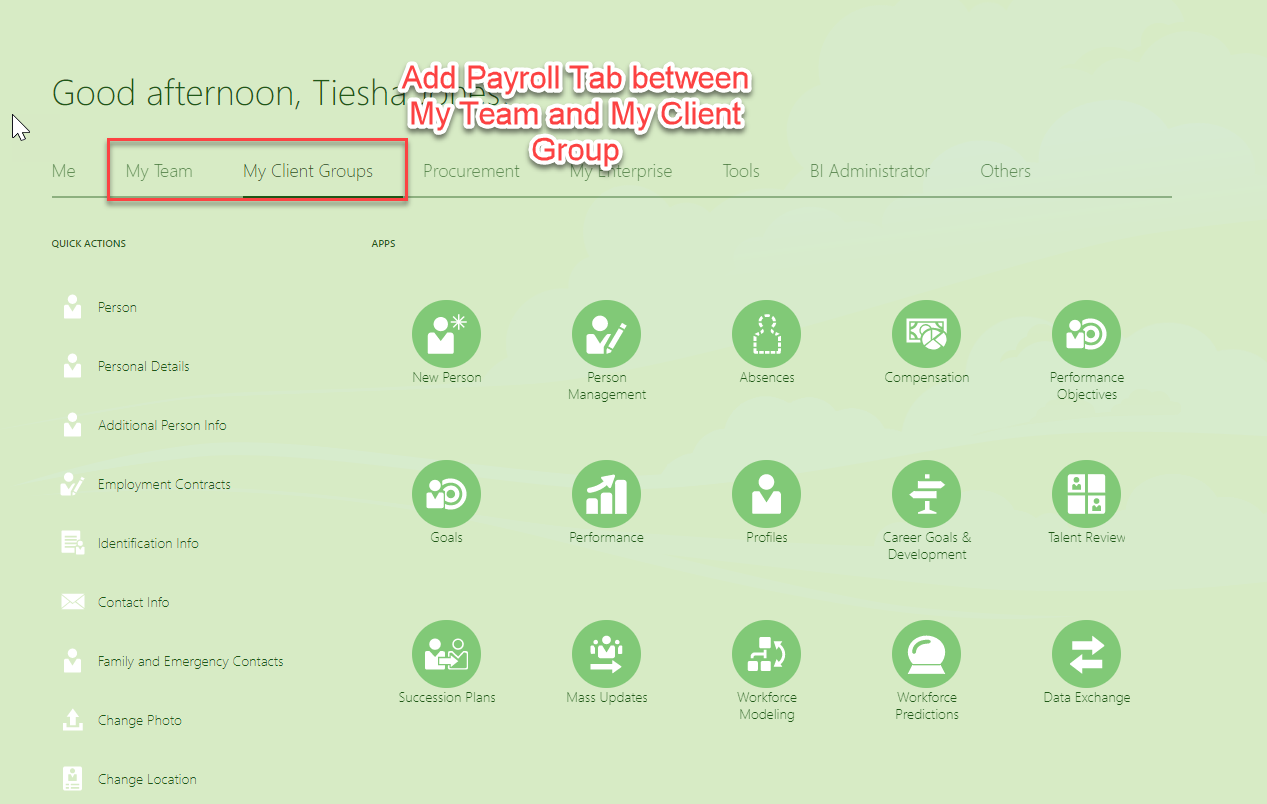Viewport: 1267px width, 804px height.
Task: Open the Procurement tab
Action: (x=471, y=171)
